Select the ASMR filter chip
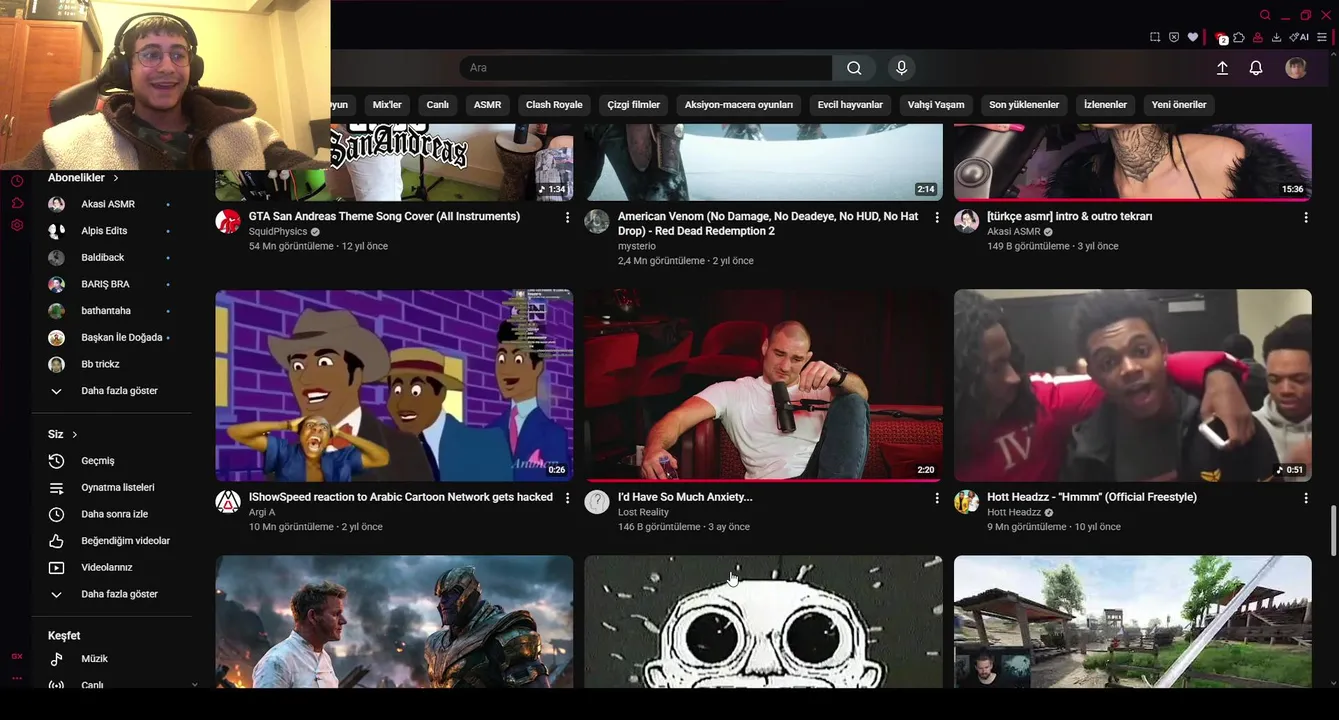Image resolution: width=1339 pixels, height=720 pixels. click(x=487, y=105)
